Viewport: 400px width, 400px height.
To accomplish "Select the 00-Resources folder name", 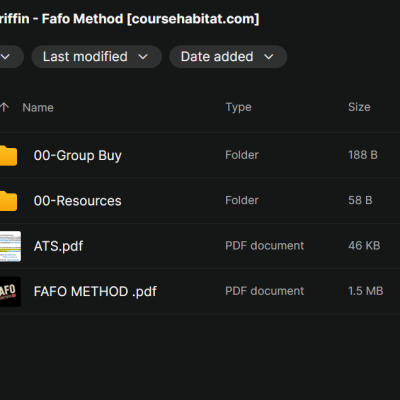I will [x=78, y=201].
